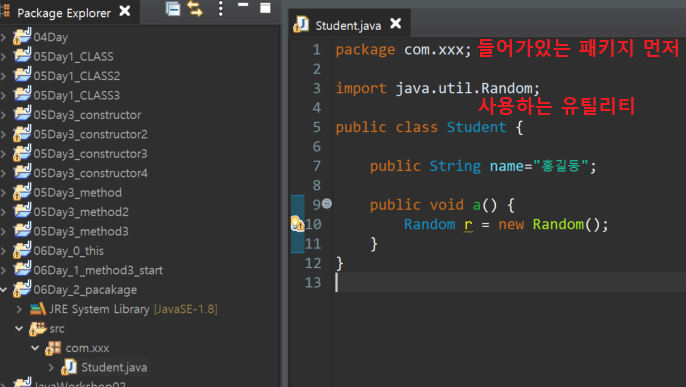The image size is (686, 387).
Task: Open Package Explorer view menu (three dots)
Action: (x=220, y=9)
